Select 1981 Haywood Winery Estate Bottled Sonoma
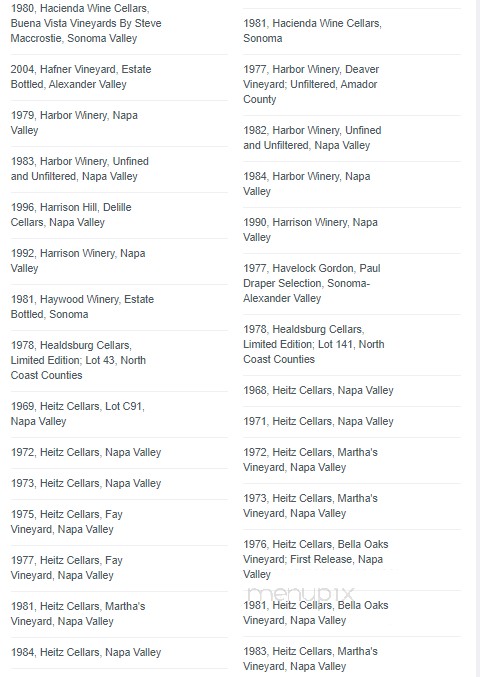Viewport: 480px width, 677px height. click(82, 307)
